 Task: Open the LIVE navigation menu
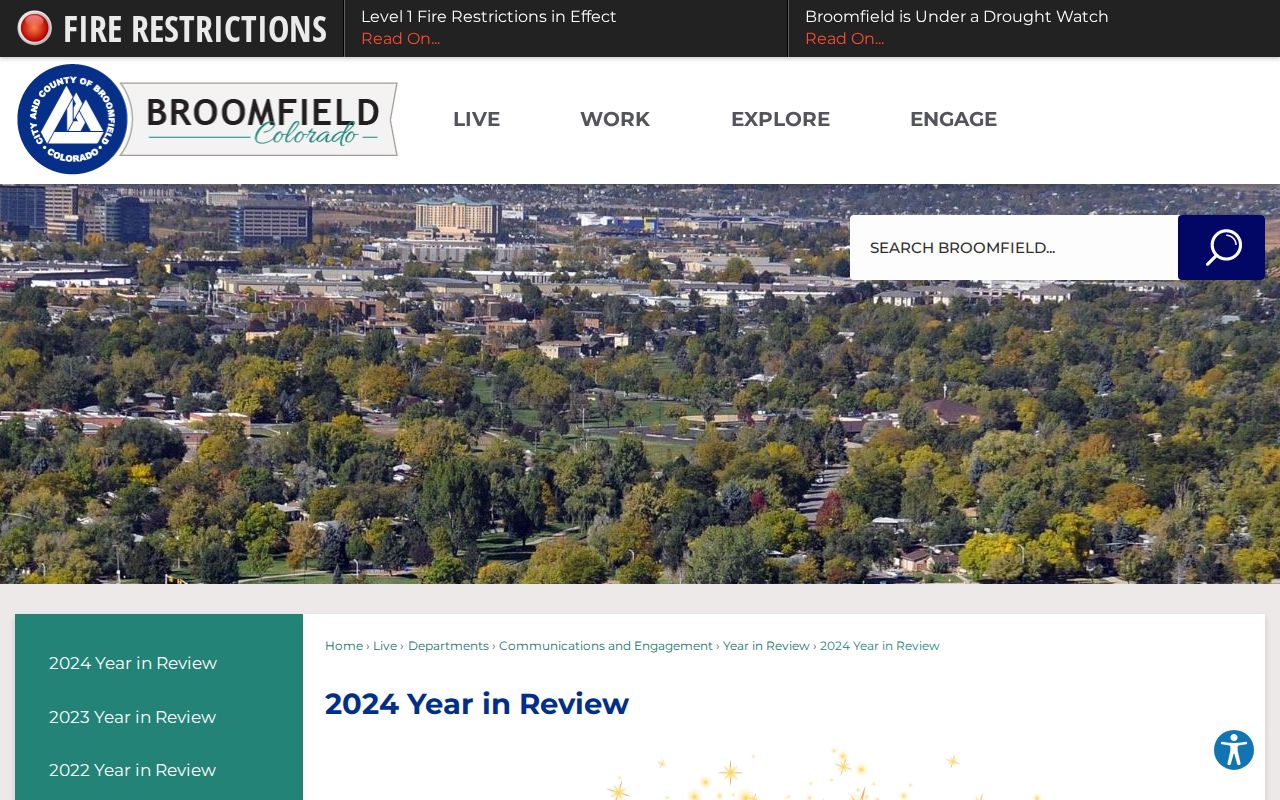pyautogui.click(x=476, y=119)
